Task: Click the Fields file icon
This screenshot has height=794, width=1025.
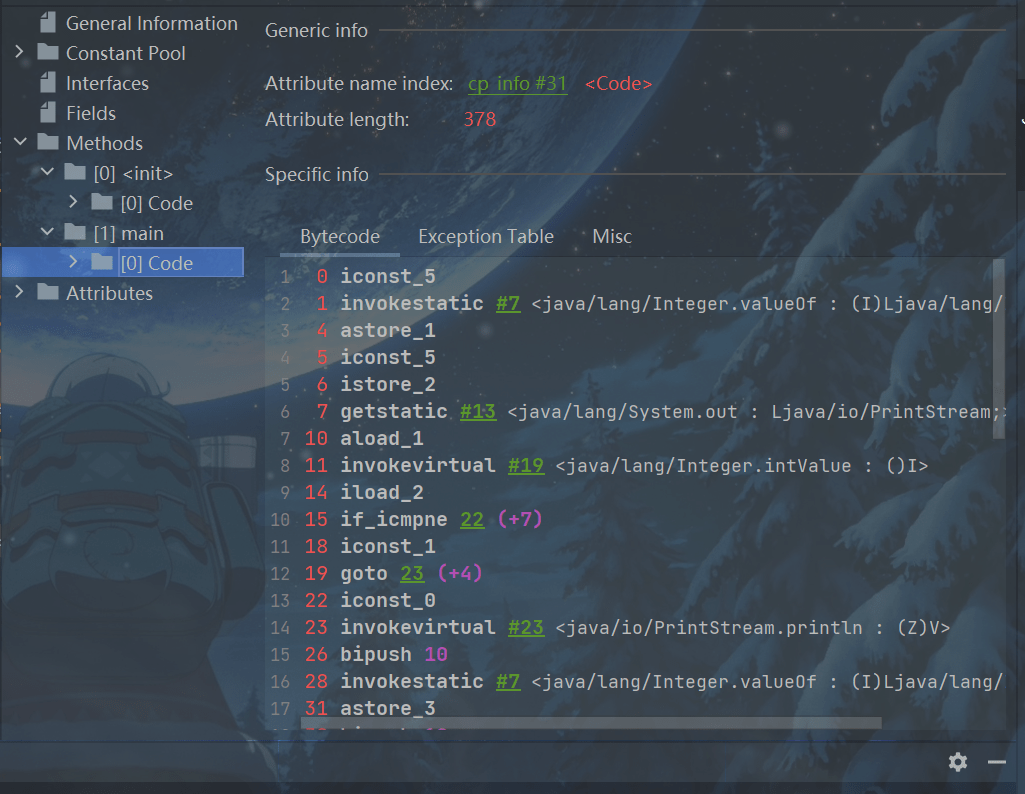Action: click(x=48, y=113)
